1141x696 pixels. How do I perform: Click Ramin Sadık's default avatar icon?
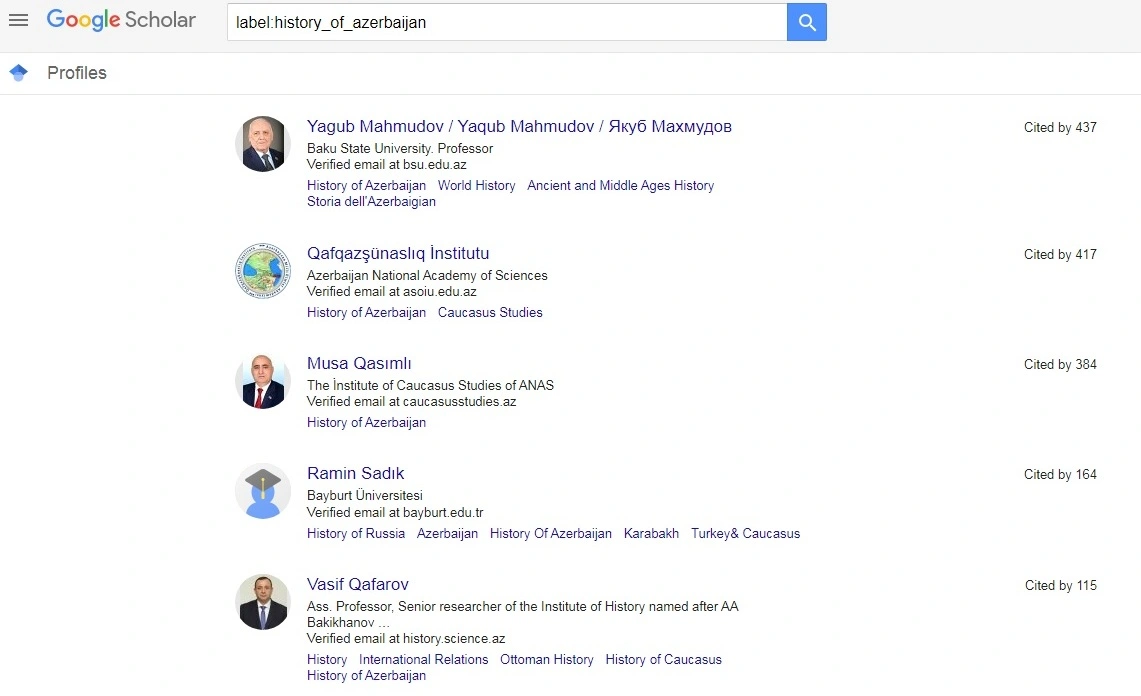pyautogui.click(x=262, y=491)
